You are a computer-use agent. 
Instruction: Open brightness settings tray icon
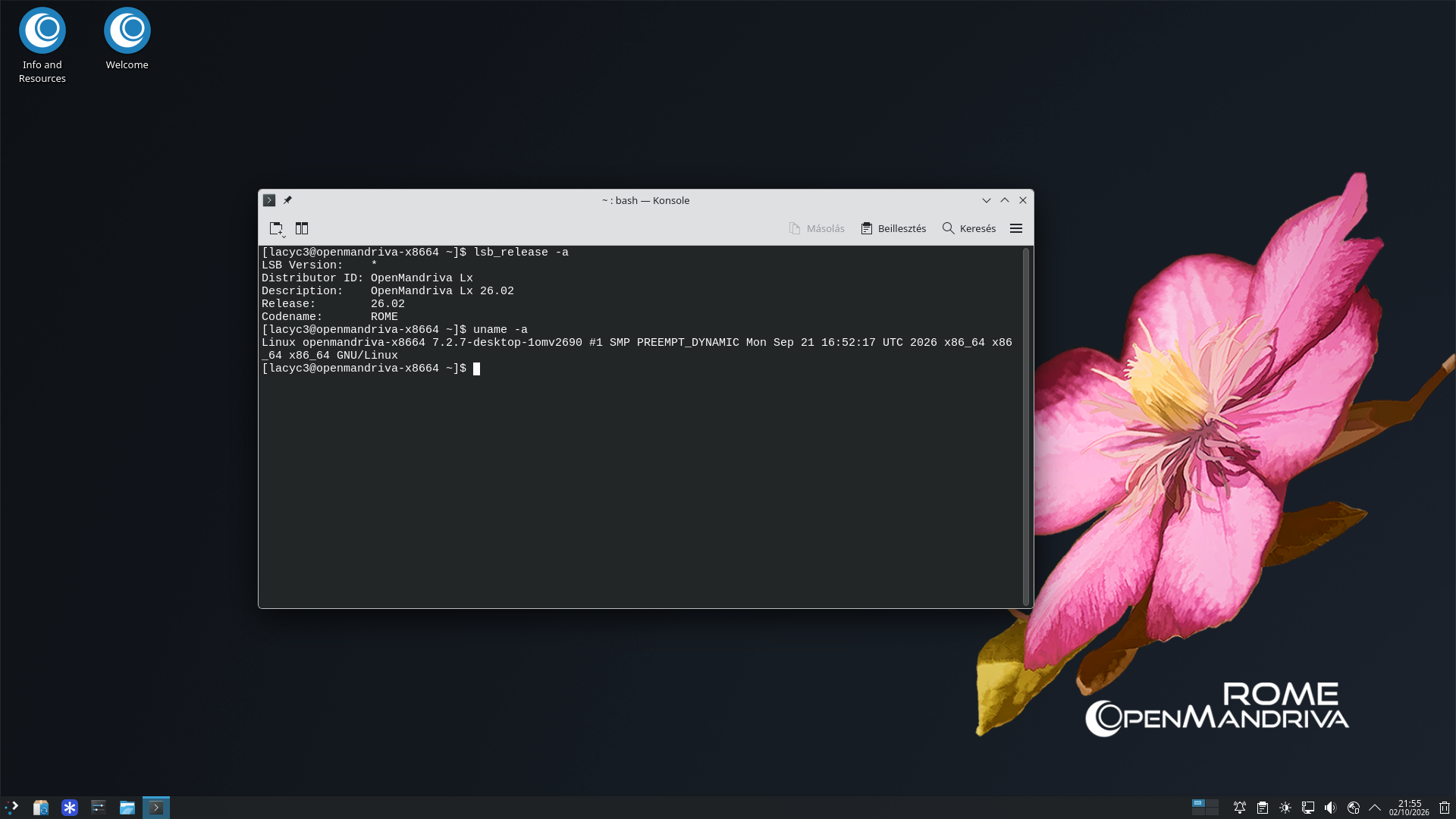pyautogui.click(x=1285, y=808)
